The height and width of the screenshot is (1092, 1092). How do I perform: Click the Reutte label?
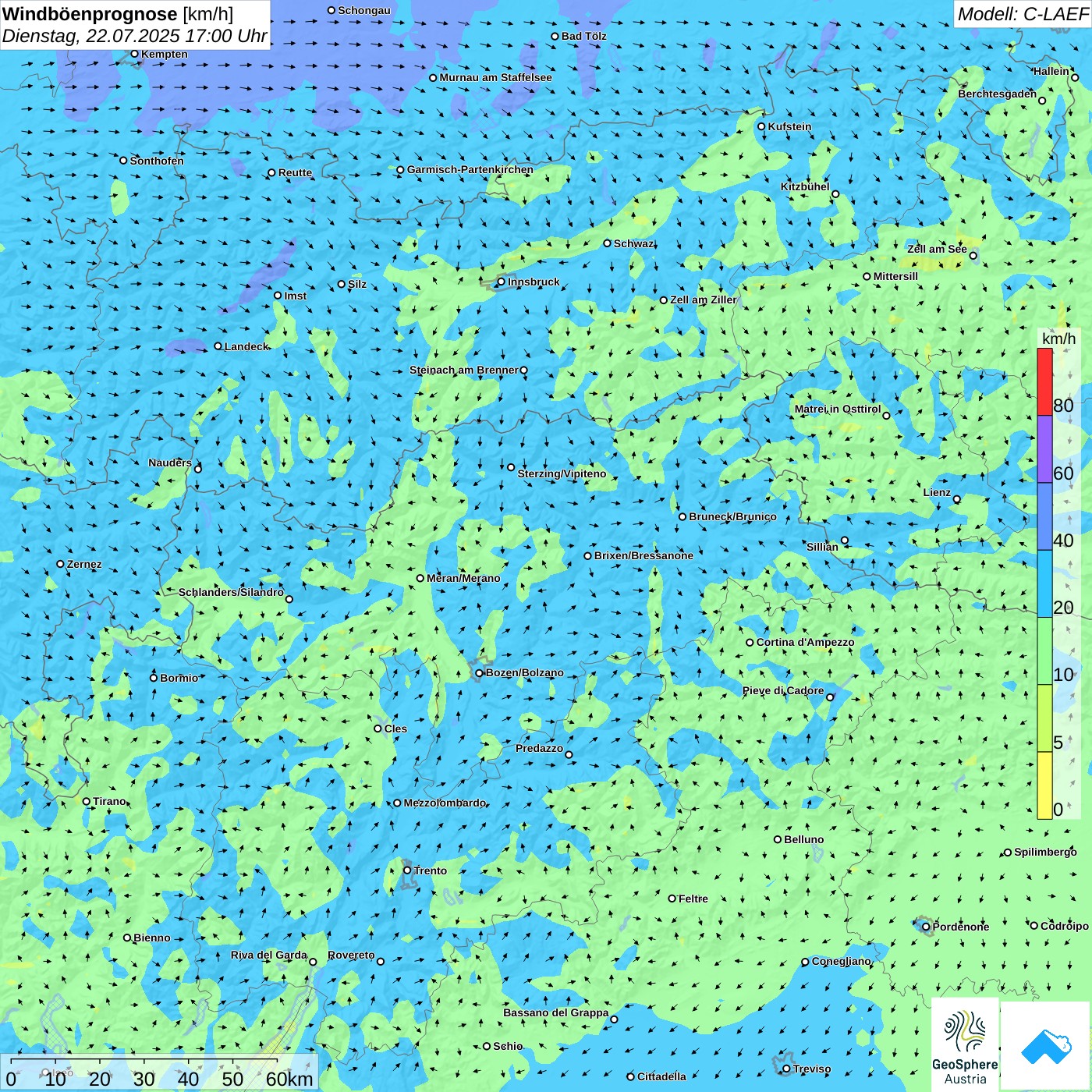tap(296, 172)
